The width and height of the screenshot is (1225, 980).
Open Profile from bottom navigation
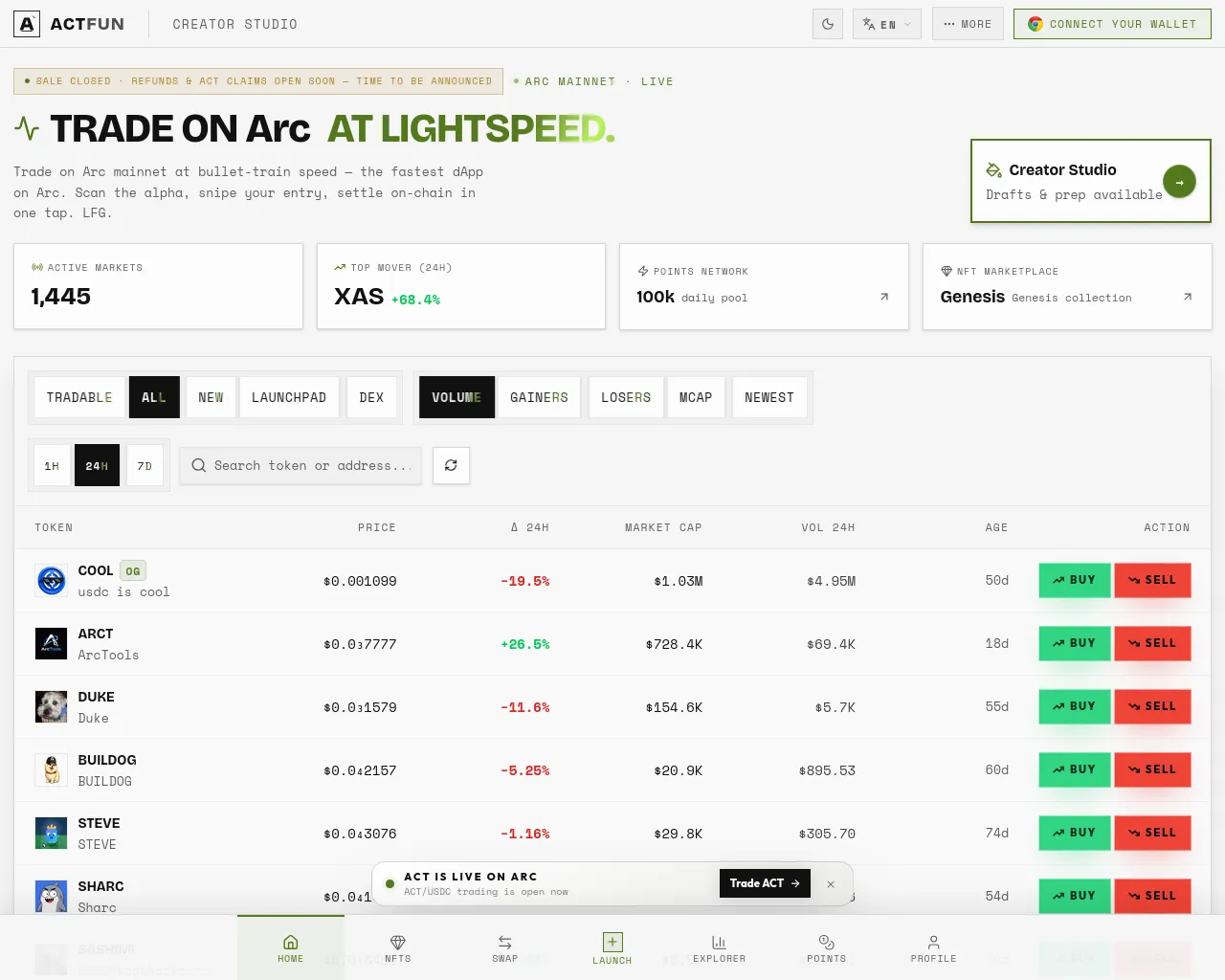click(x=934, y=948)
